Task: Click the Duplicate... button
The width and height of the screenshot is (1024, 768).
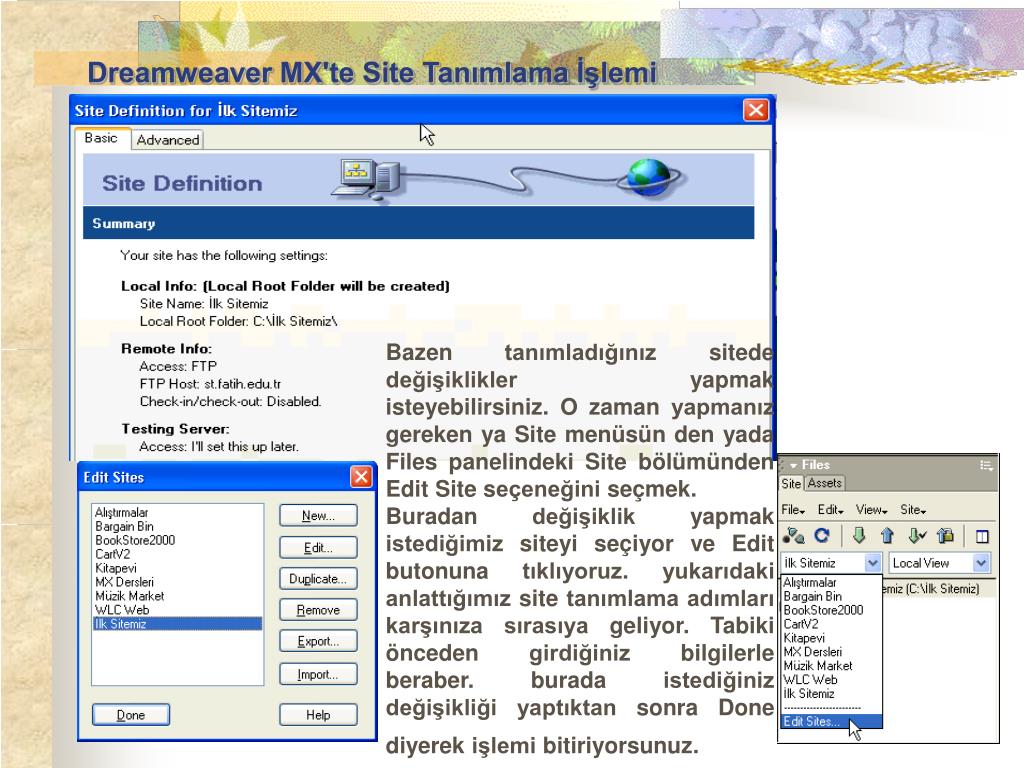Action: coord(318,579)
